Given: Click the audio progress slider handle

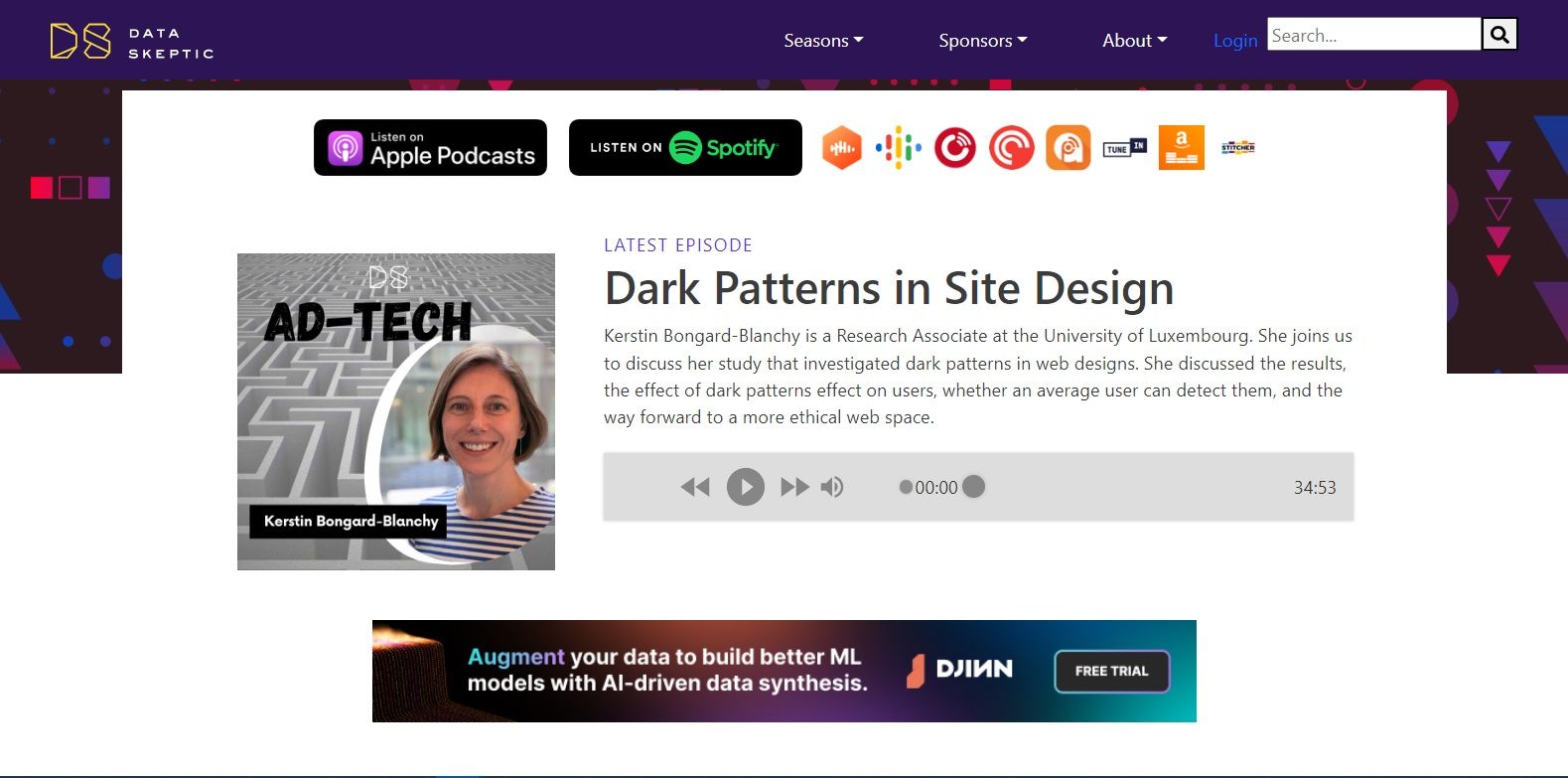Looking at the screenshot, I should 973,486.
